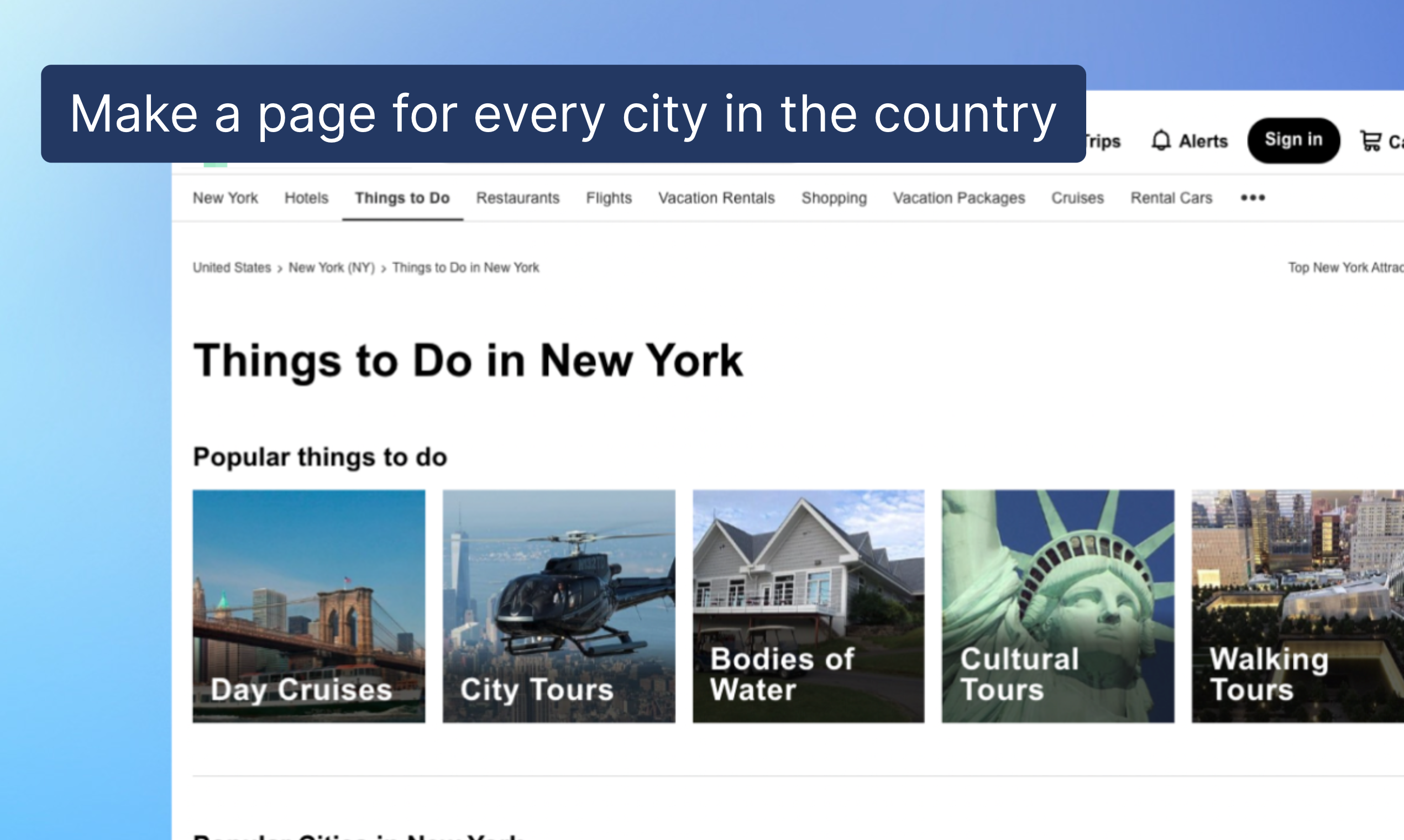Open the Restaurants tab
This screenshot has height=840, width=1404.
pos(517,197)
